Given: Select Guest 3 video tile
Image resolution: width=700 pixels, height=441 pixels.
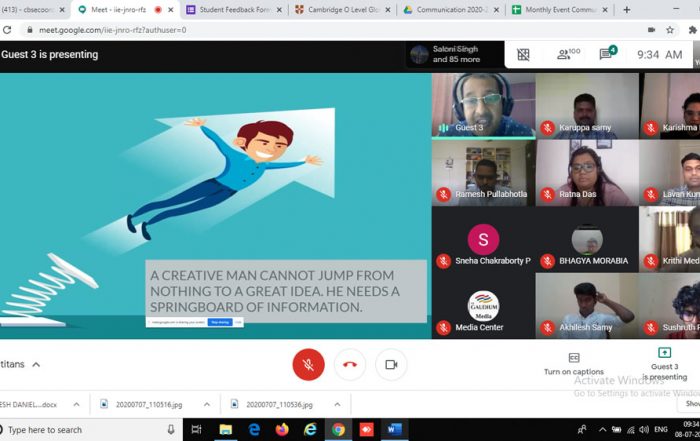Looking at the screenshot, I should pos(483,106).
